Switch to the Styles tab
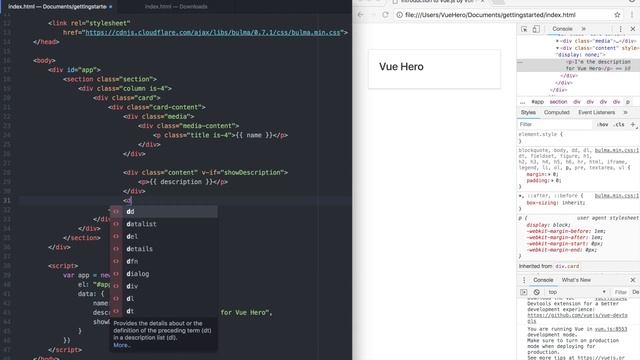The image size is (640, 360). coord(528,112)
